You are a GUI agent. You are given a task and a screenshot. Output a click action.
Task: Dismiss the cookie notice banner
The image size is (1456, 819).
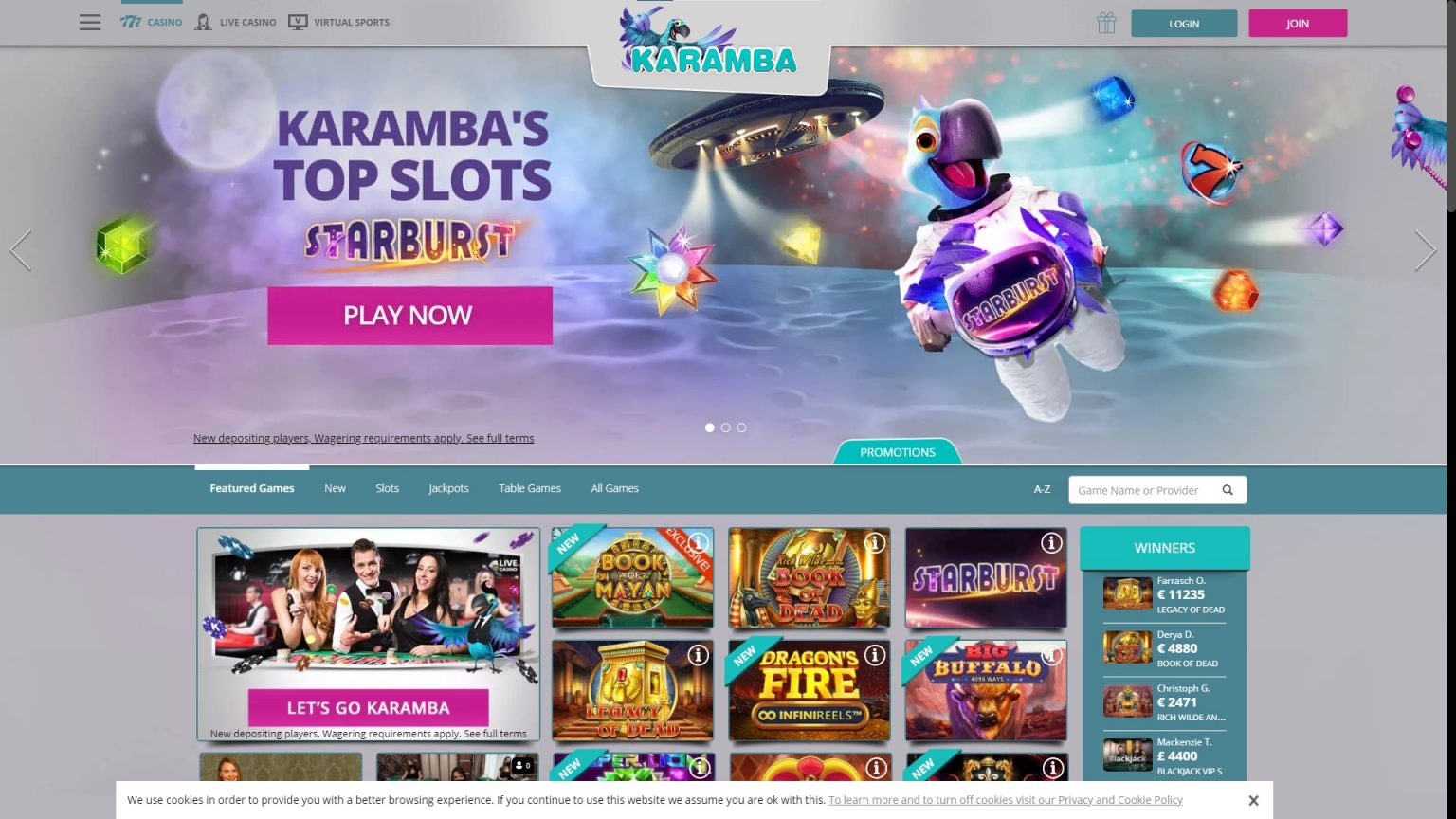point(1253,800)
